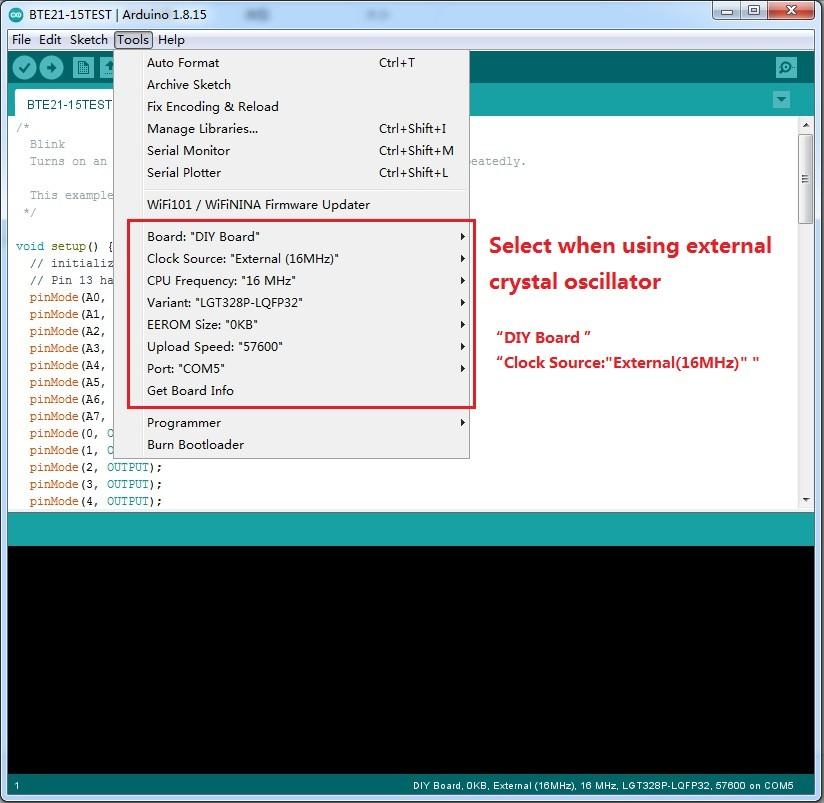Open the Sketch menu in menu bar
824x803 pixels.
pos(88,40)
